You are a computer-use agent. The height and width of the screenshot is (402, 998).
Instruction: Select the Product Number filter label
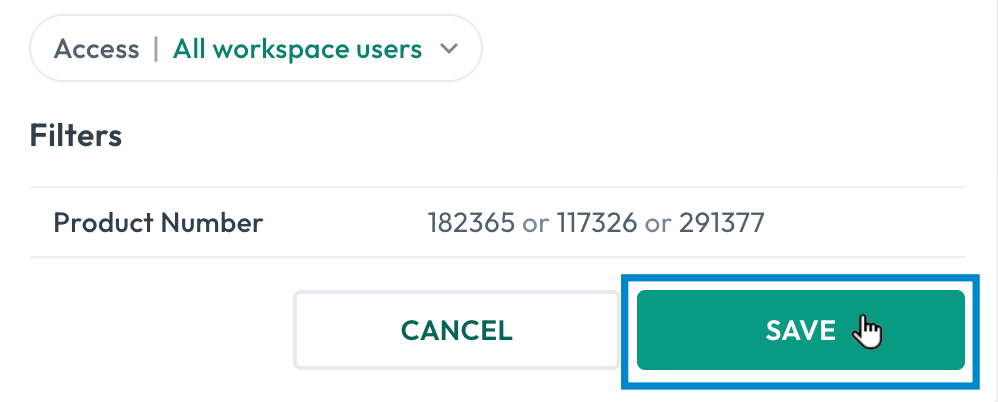(158, 223)
